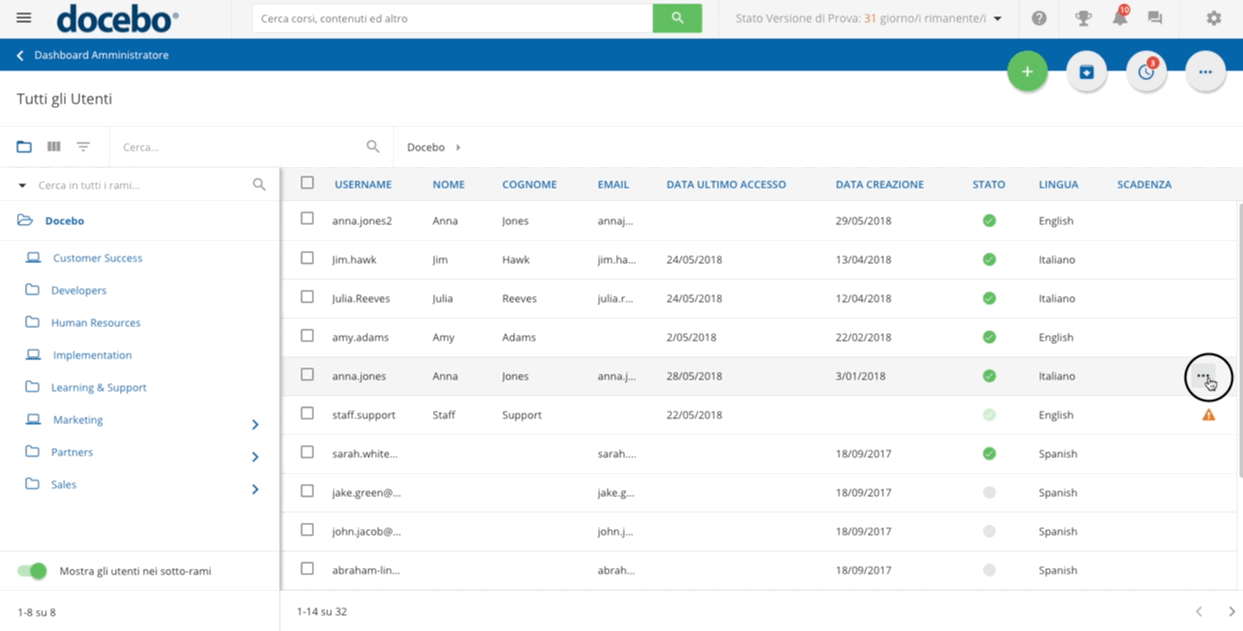The height and width of the screenshot is (631, 1243).
Task: Click the Cerca users search field
Action: coord(240,147)
